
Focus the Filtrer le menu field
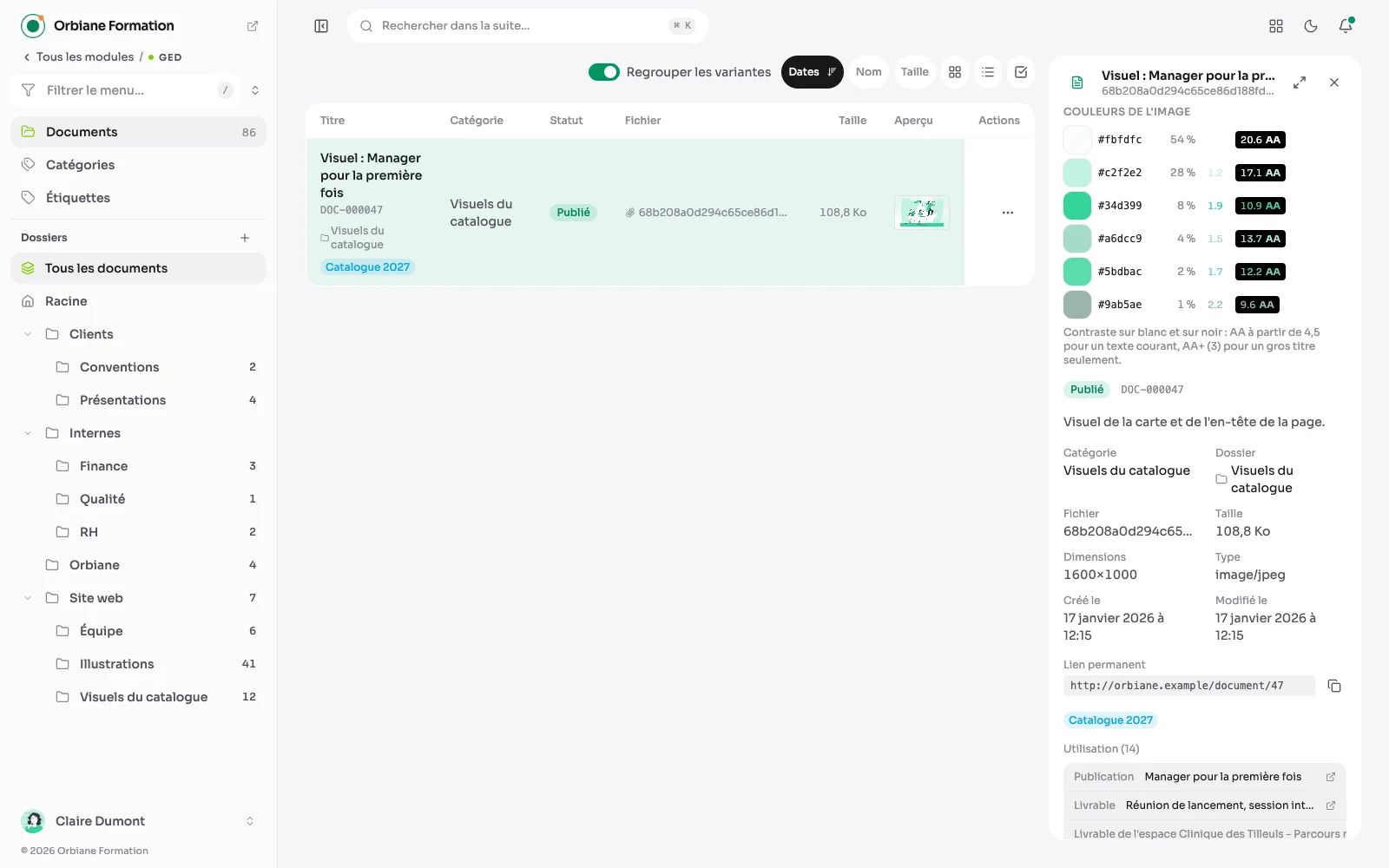tap(127, 90)
